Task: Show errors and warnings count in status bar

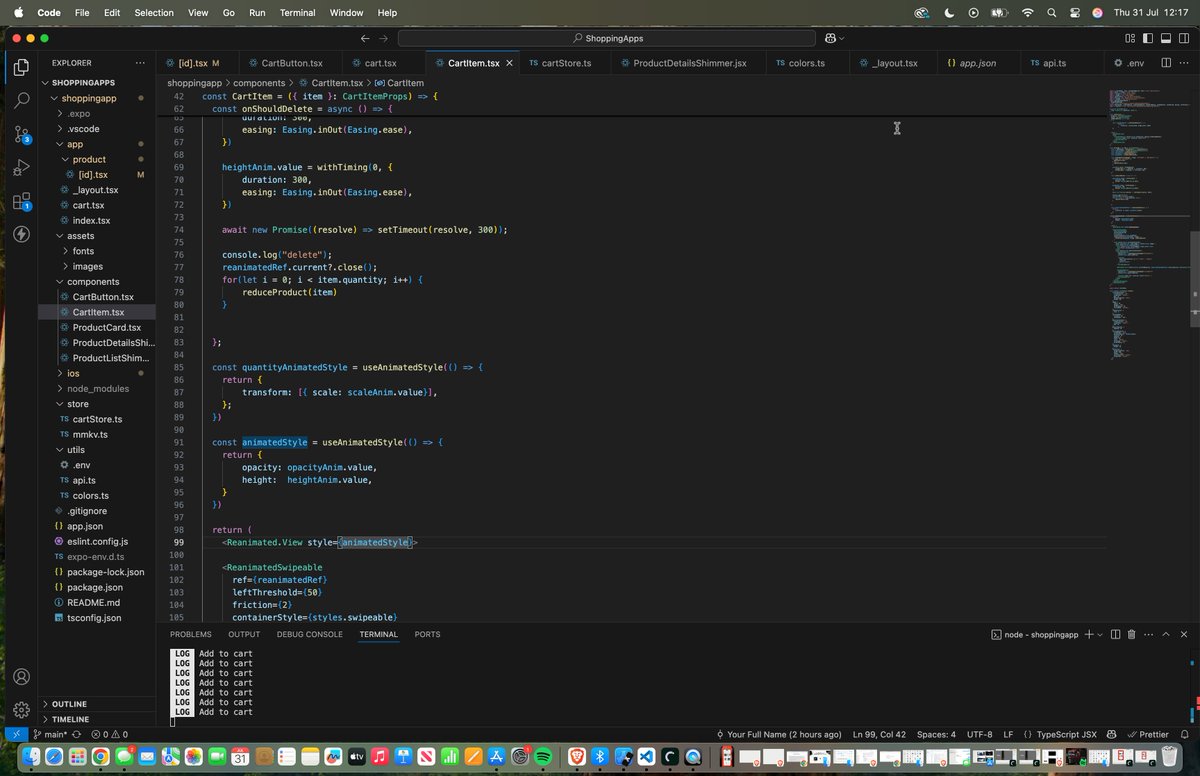Action: (109, 734)
